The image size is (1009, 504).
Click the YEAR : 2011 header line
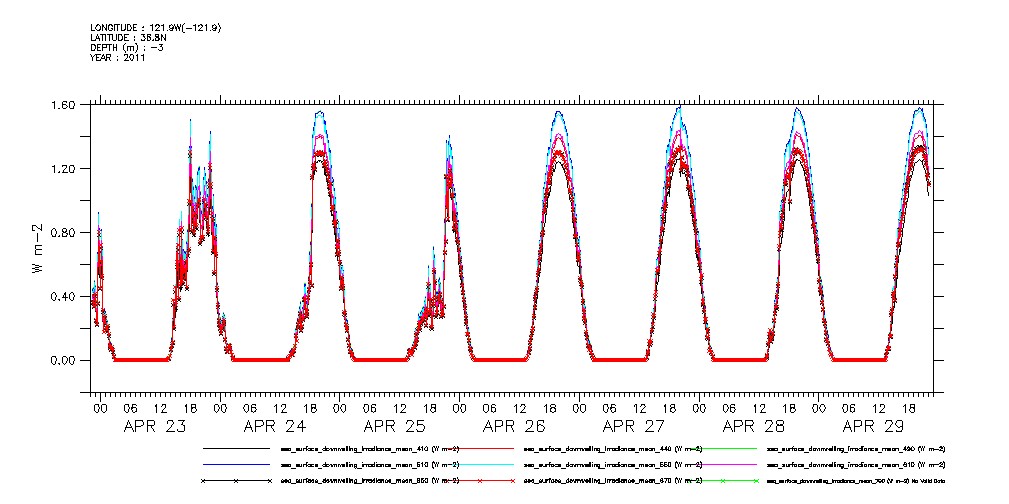118,58
